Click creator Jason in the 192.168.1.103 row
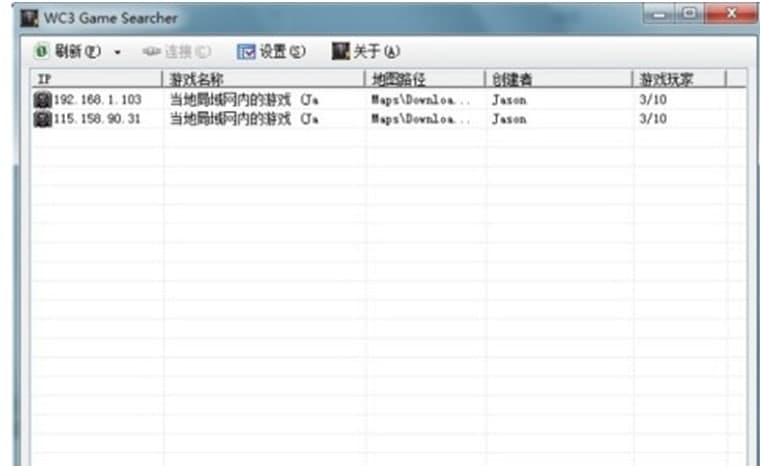Image resolution: width=762 pixels, height=468 pixels. click(x=509, y=100)
